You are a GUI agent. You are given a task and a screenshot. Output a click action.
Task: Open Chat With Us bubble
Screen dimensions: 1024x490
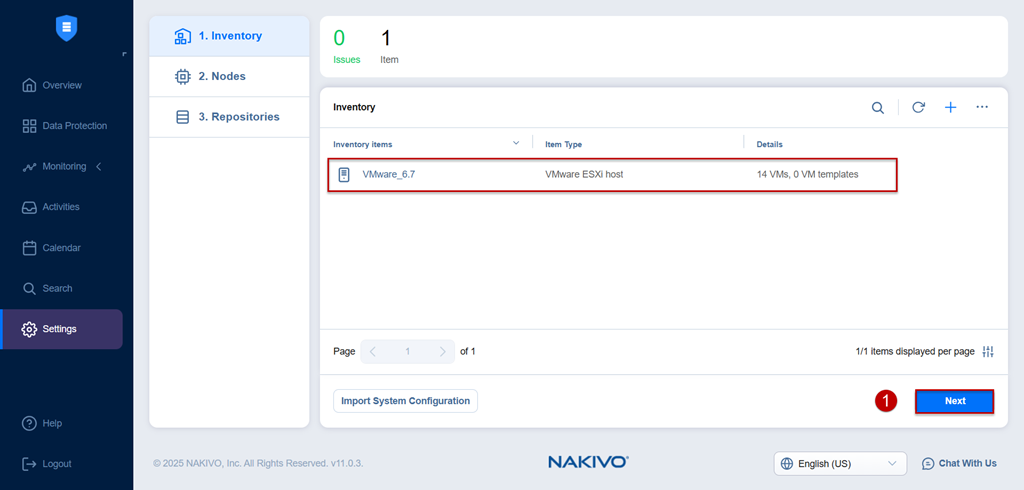point(959,463)
